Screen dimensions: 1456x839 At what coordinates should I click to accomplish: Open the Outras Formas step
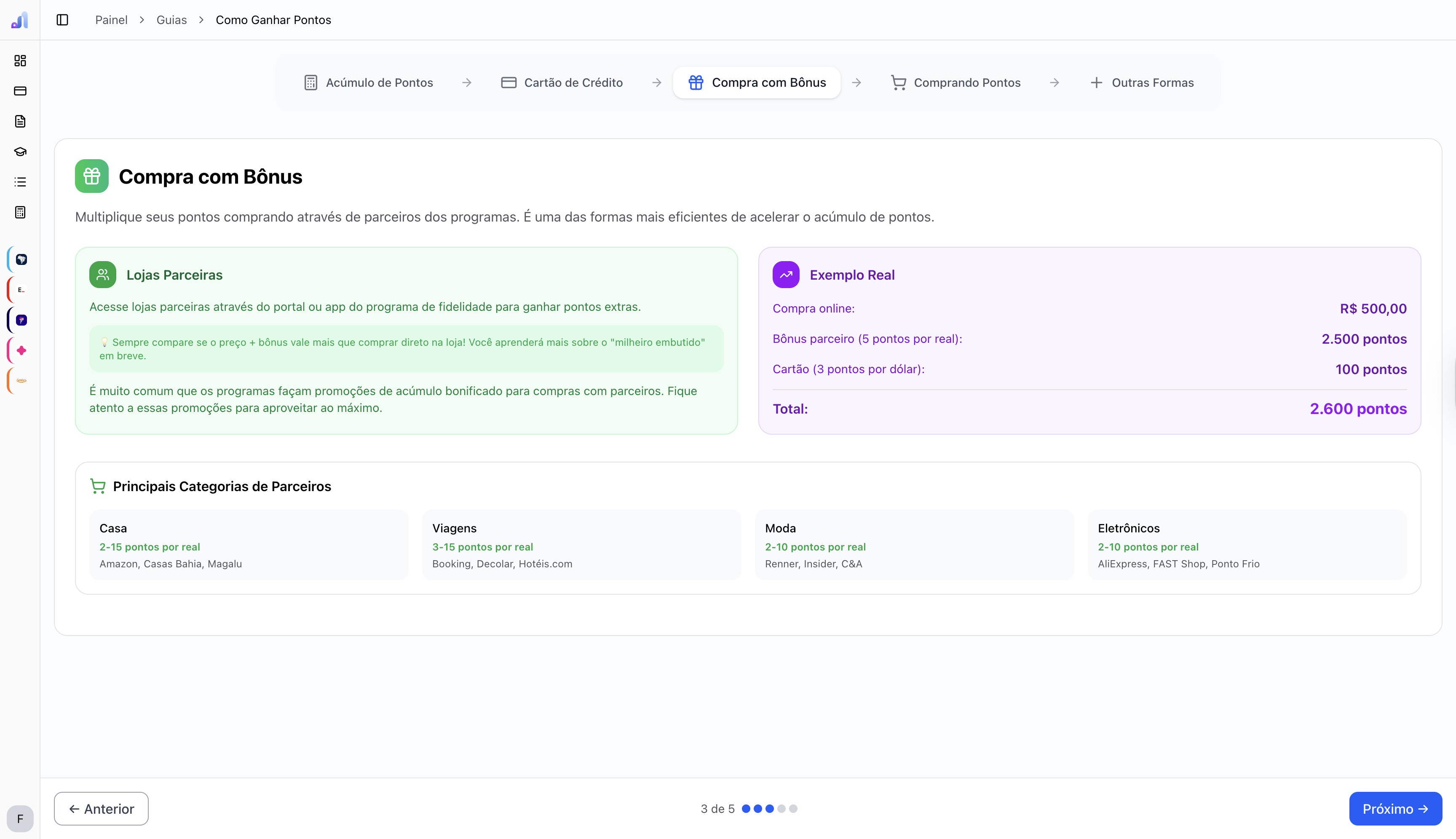click(x=1142, y=83)
